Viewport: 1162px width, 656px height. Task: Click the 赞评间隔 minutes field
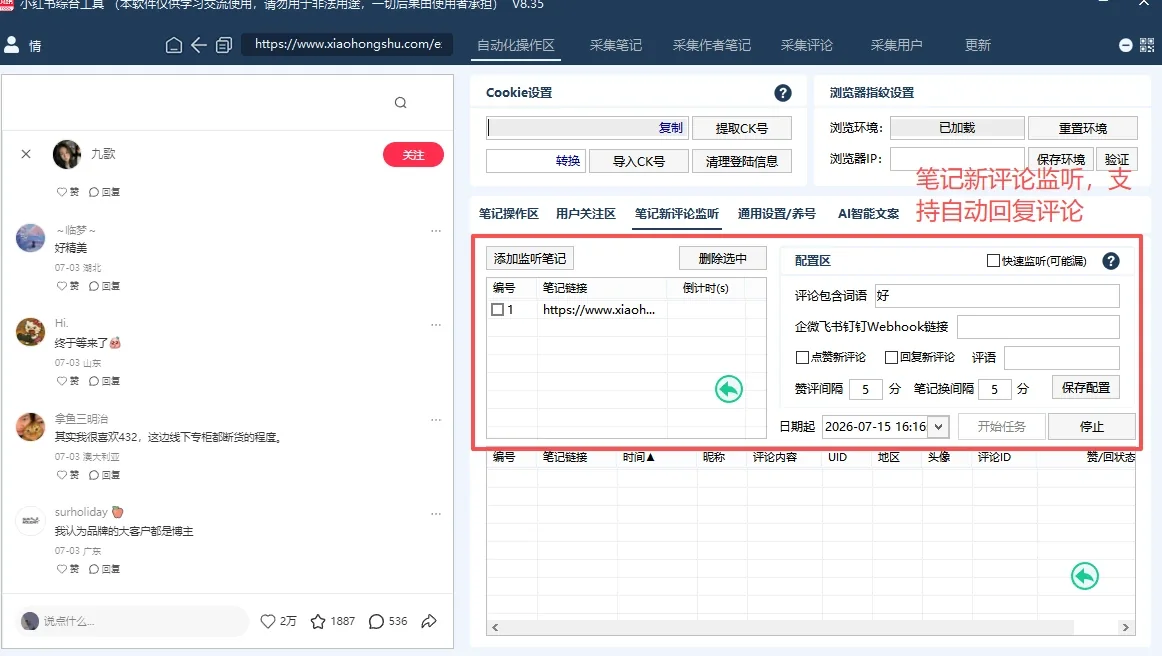(866, 389)
